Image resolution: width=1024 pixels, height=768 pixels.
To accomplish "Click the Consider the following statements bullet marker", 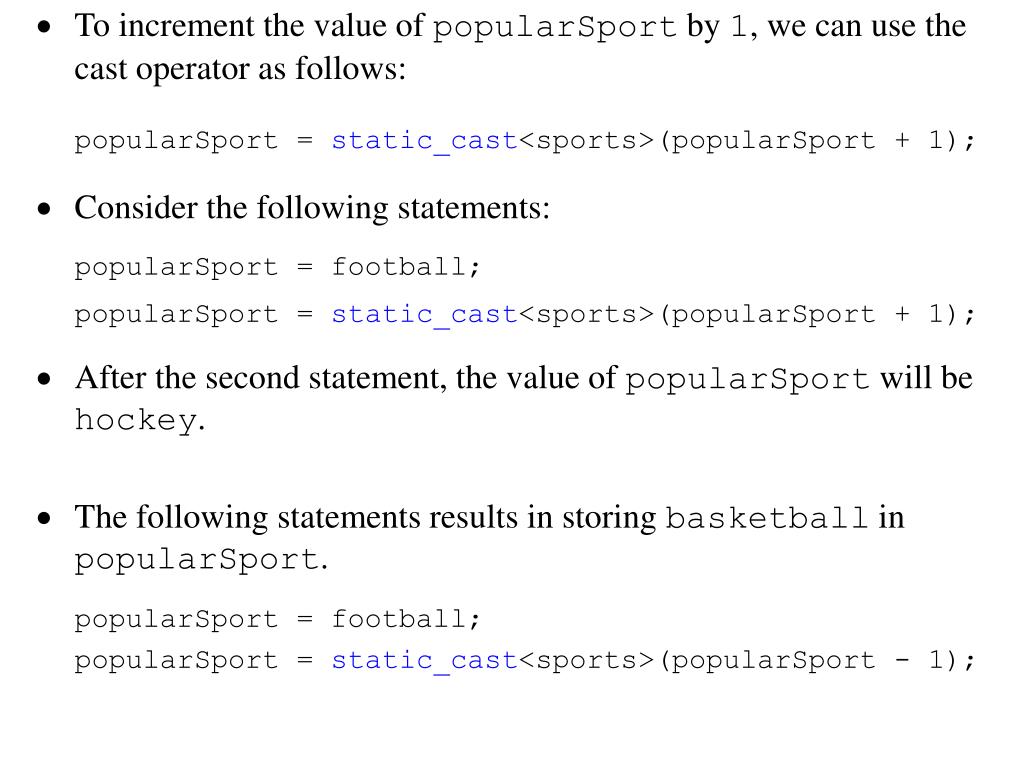I will click(x=44, y=209).
